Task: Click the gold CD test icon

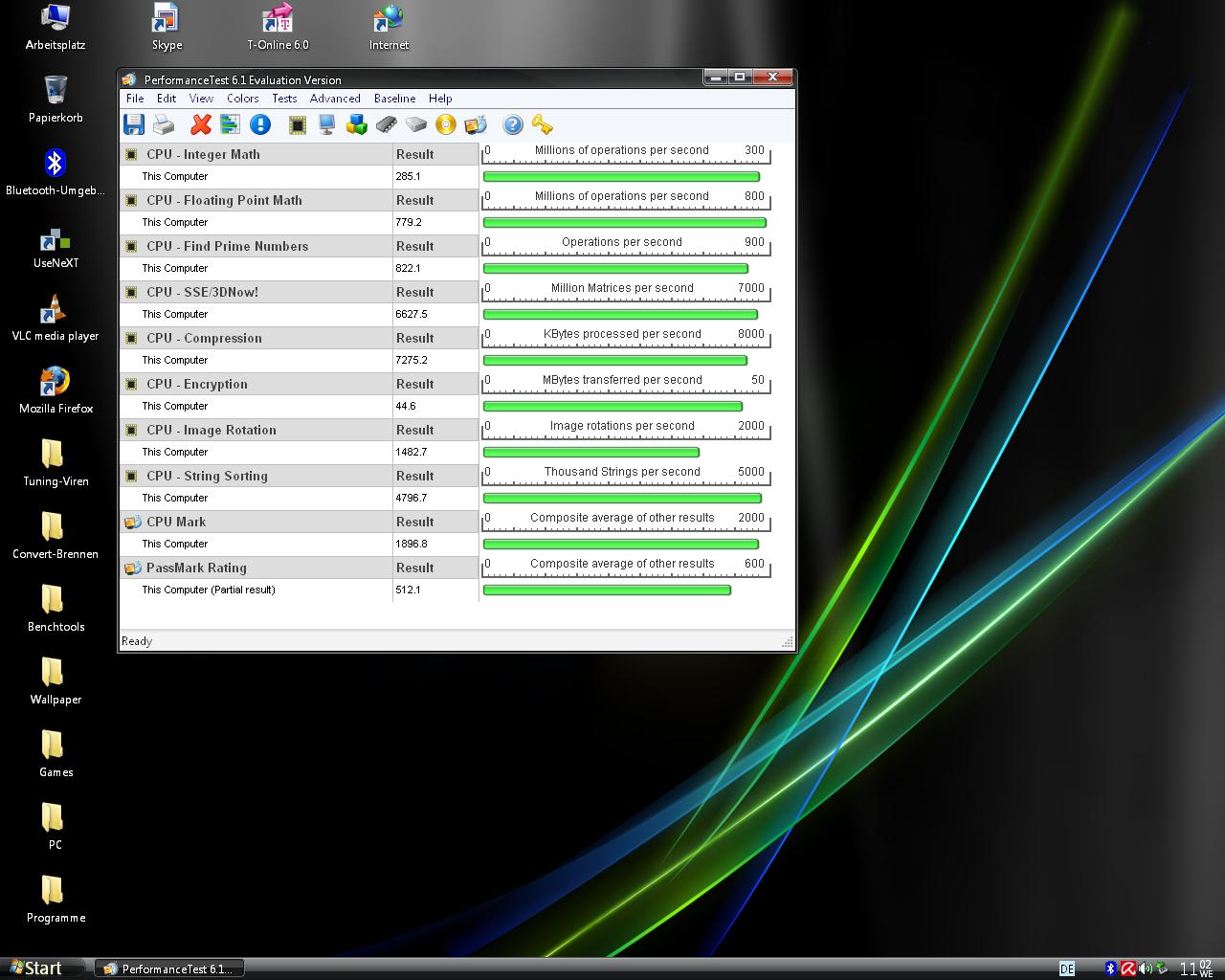Action: pyautogui.click(x=445, y=124)
